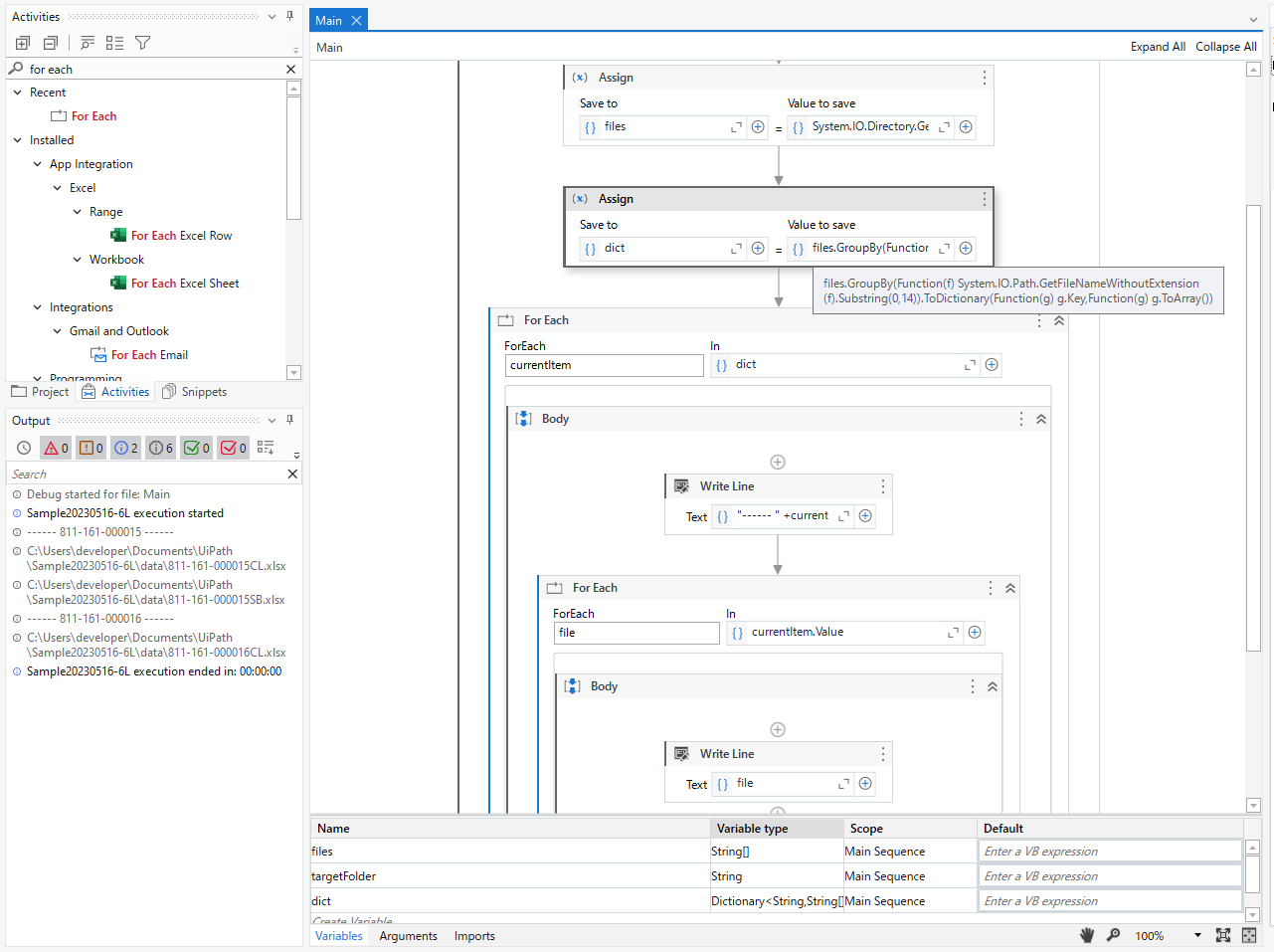The height and width of the screenshot is (952, 1274).
Task: Select the Pan hand tool in designer
Action: pos(1087,935)
